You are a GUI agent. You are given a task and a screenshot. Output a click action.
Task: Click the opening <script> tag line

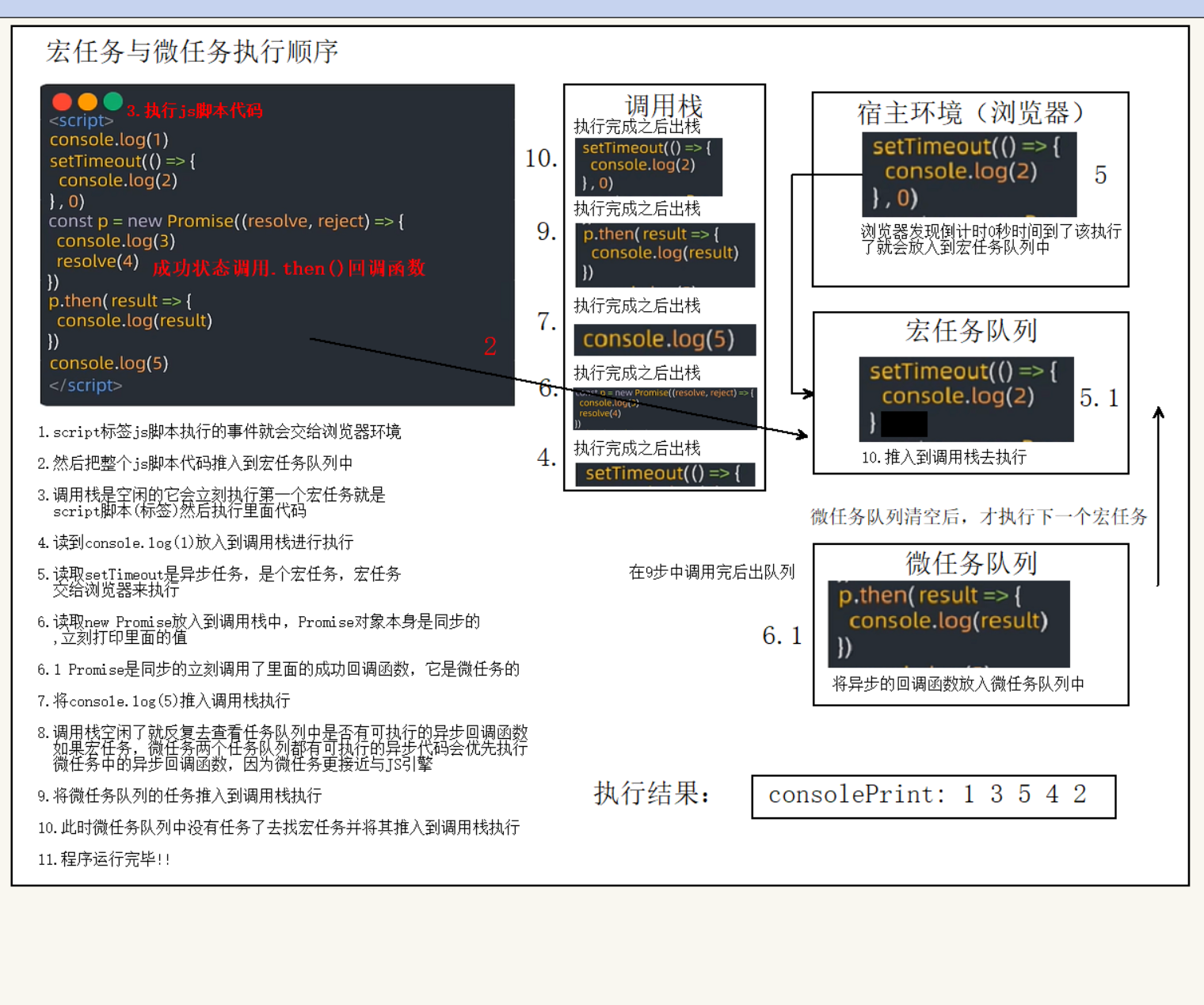(82, 120)
